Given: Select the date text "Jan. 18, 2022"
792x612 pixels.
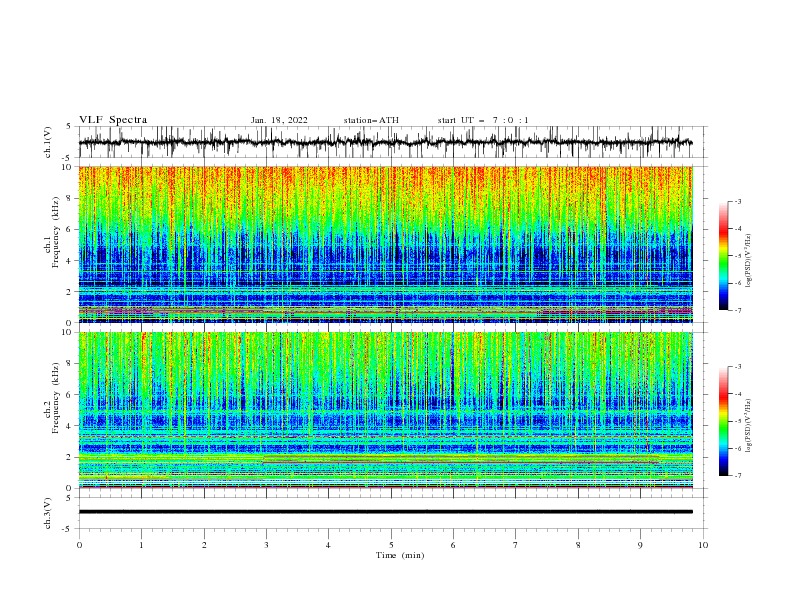Looking at the screenshot, I should pos(279,120).
